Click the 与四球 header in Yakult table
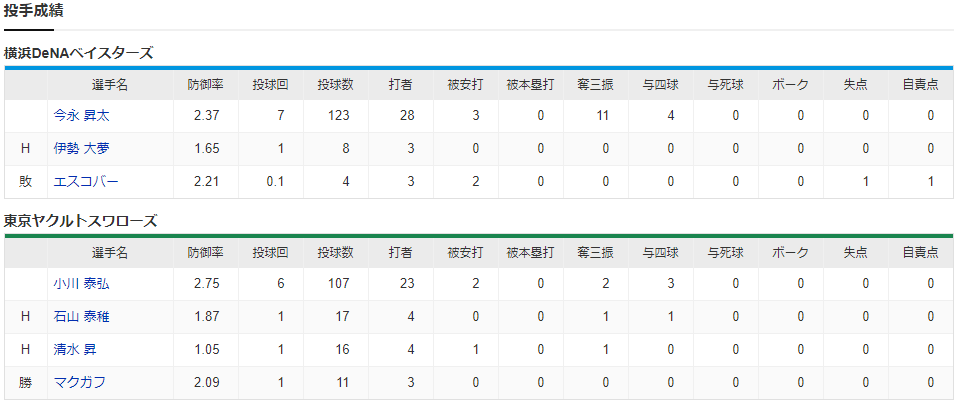The image size is (957, 403). pyautogui.click(x=660, y=253)
